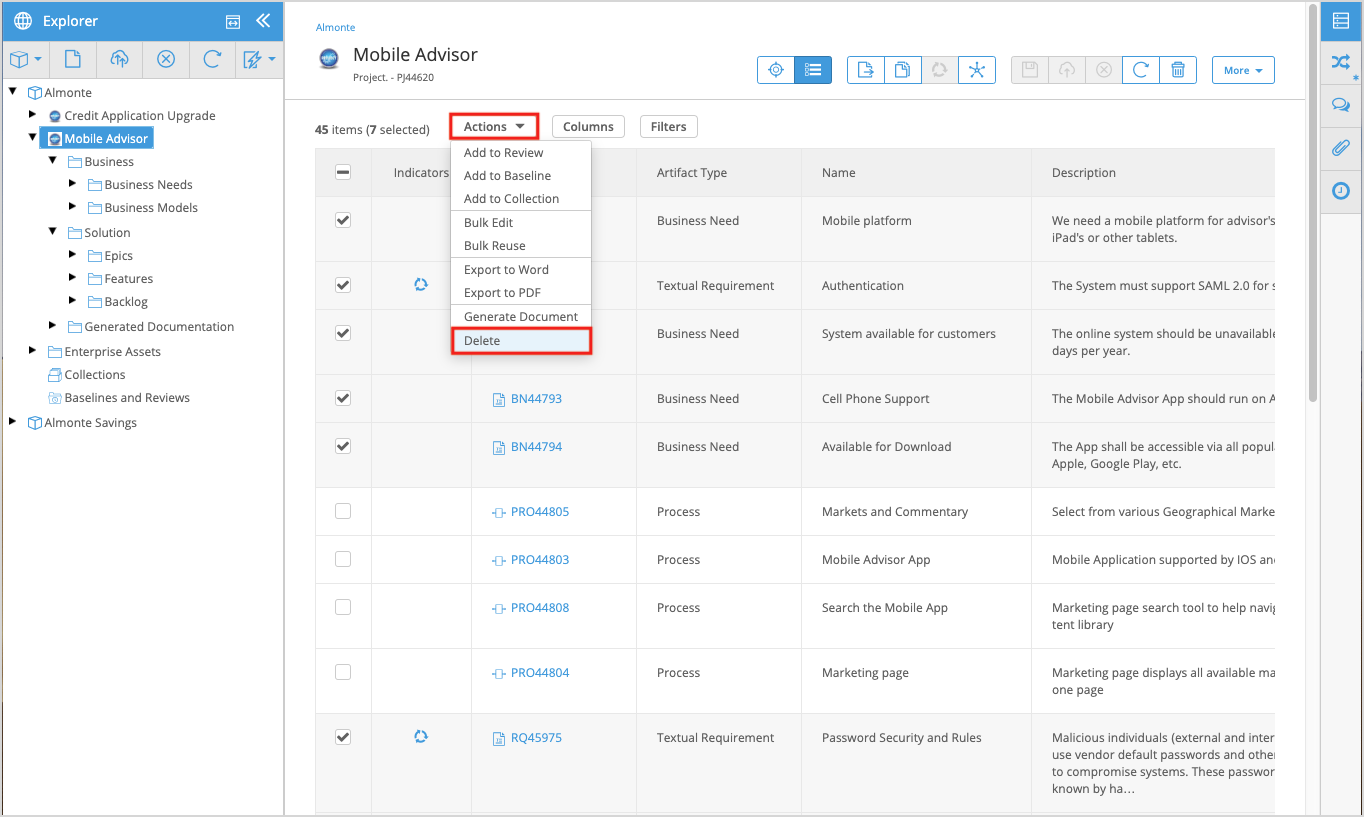Click the history clock icon in the right sidebar
1364x817 pixels.
(x=1341, y=191)
